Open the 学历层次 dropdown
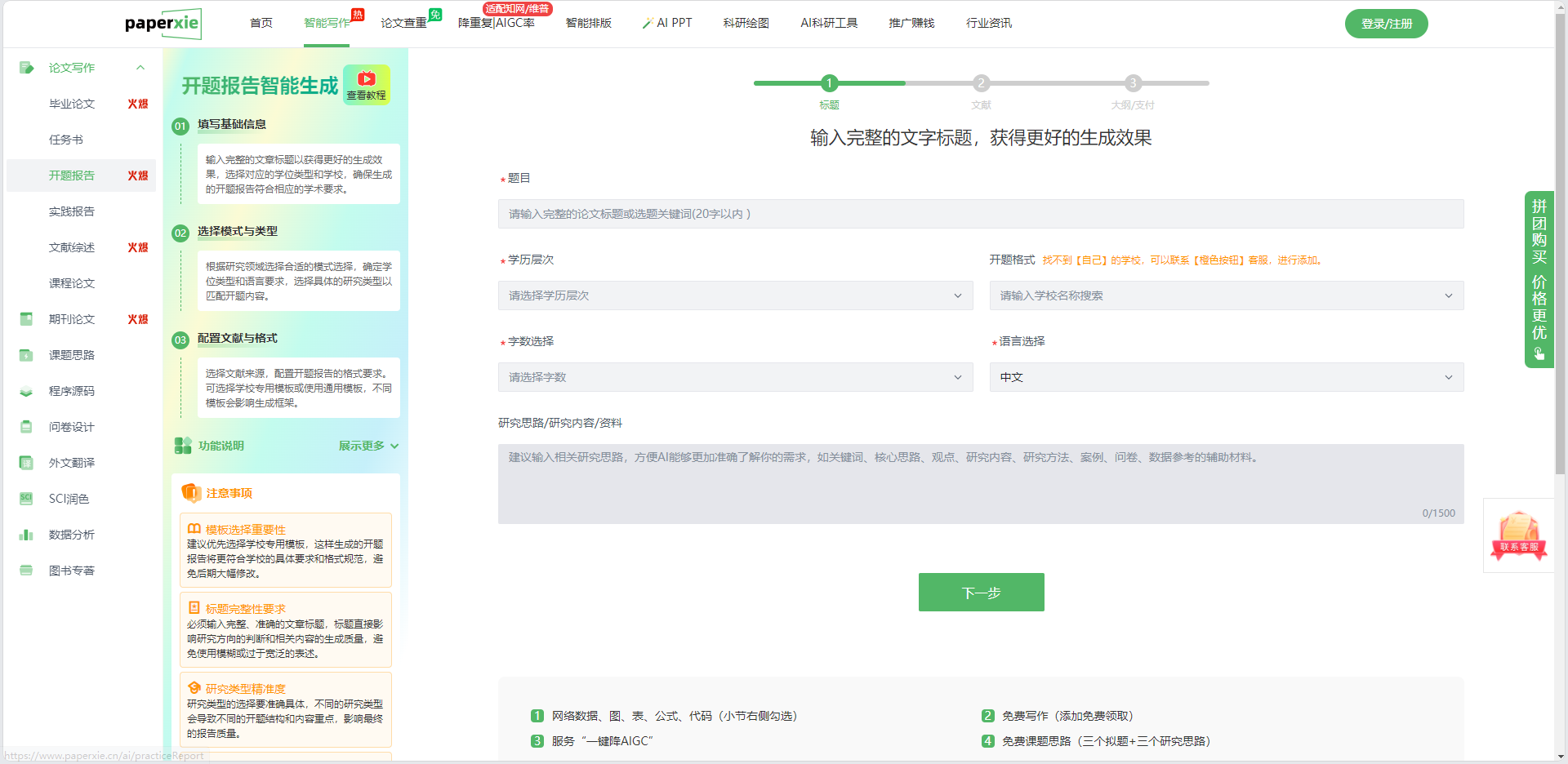The height and width of the screenshot is (764, 1568). coord(735,295)
